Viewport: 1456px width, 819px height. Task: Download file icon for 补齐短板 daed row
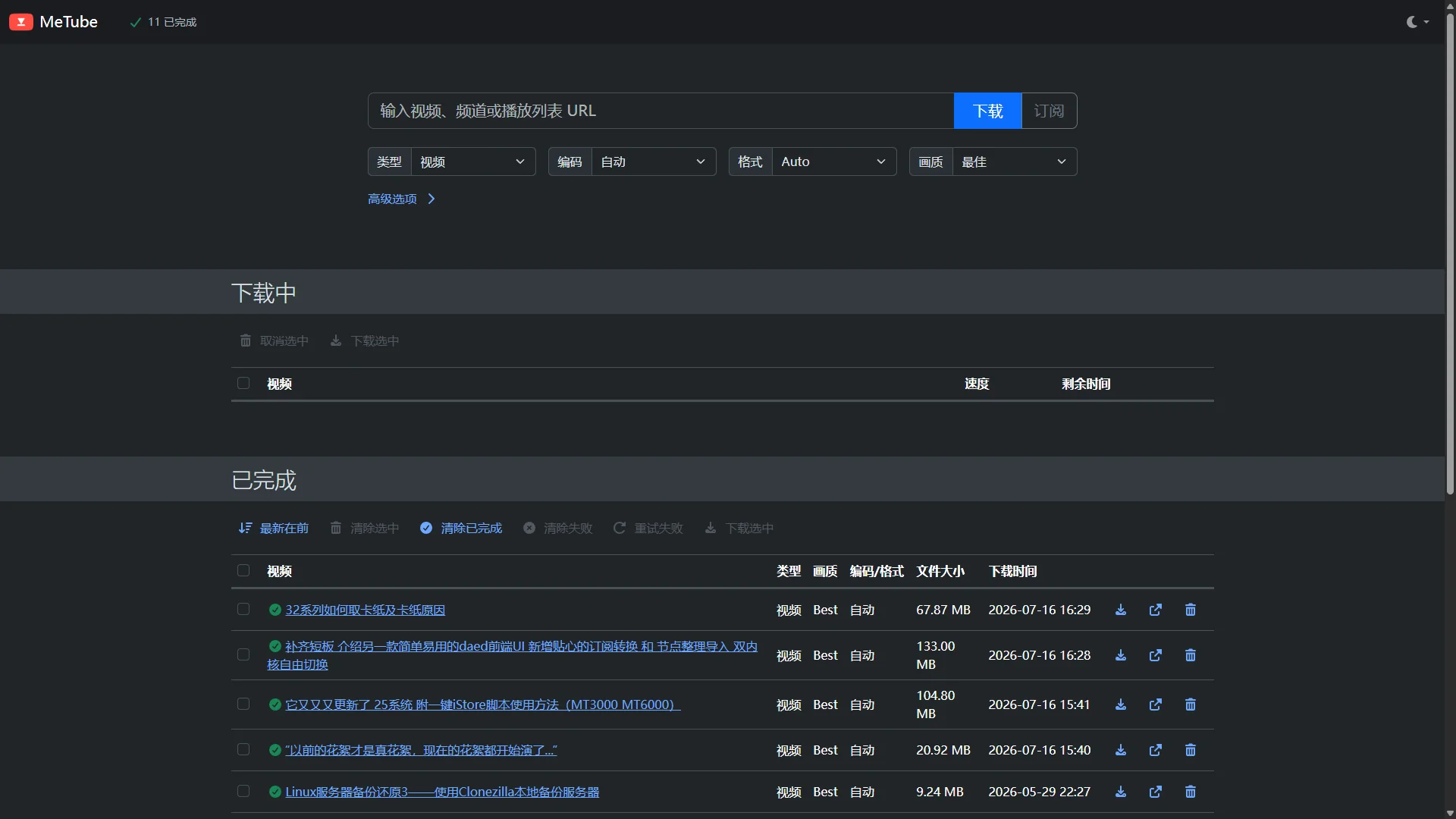click(1121, 655)
